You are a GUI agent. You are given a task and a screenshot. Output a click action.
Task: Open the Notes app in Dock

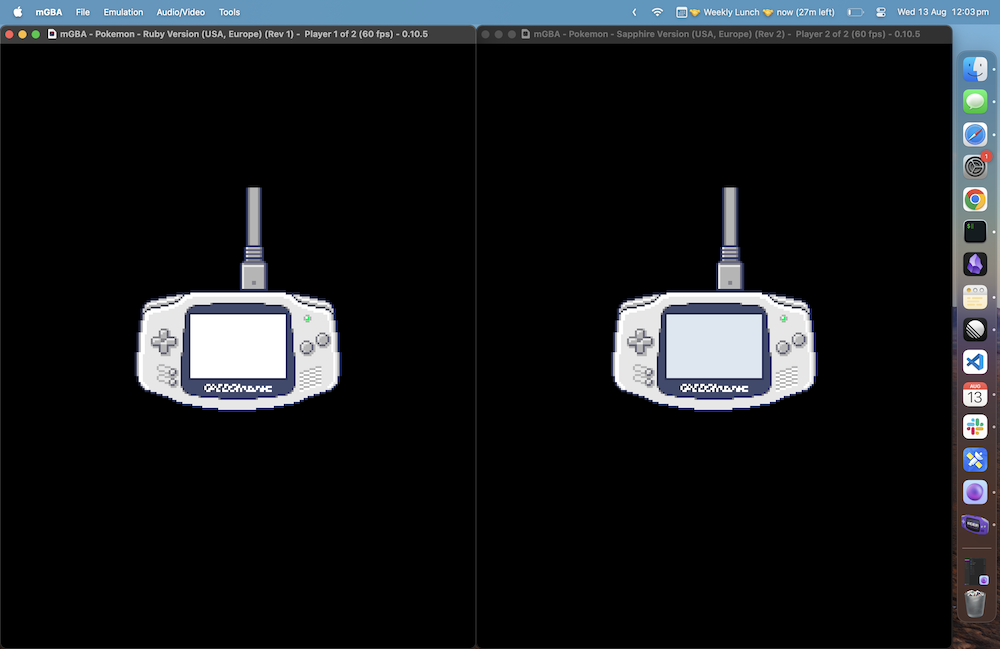tap(974, 297)
